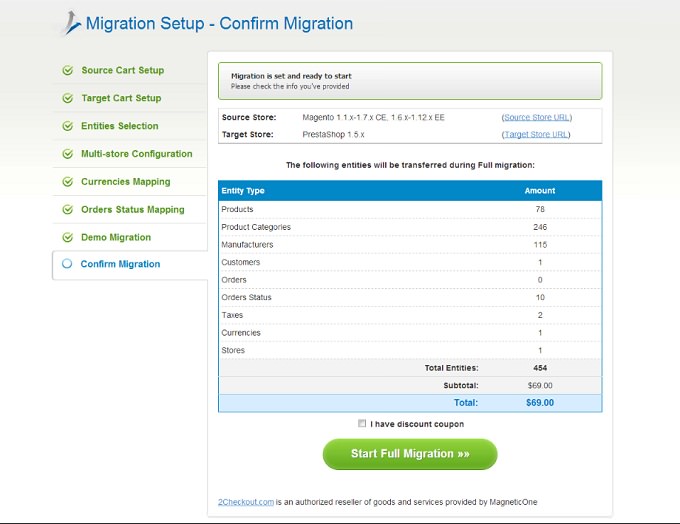
Task: Open the Entities Selection step
Action: click(120, 126)
